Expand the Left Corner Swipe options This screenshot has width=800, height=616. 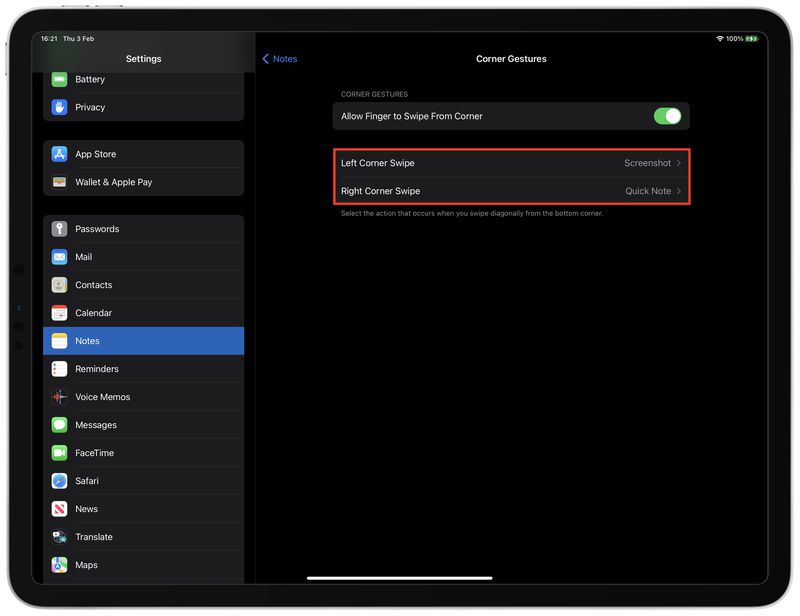(x=510, y=162)
